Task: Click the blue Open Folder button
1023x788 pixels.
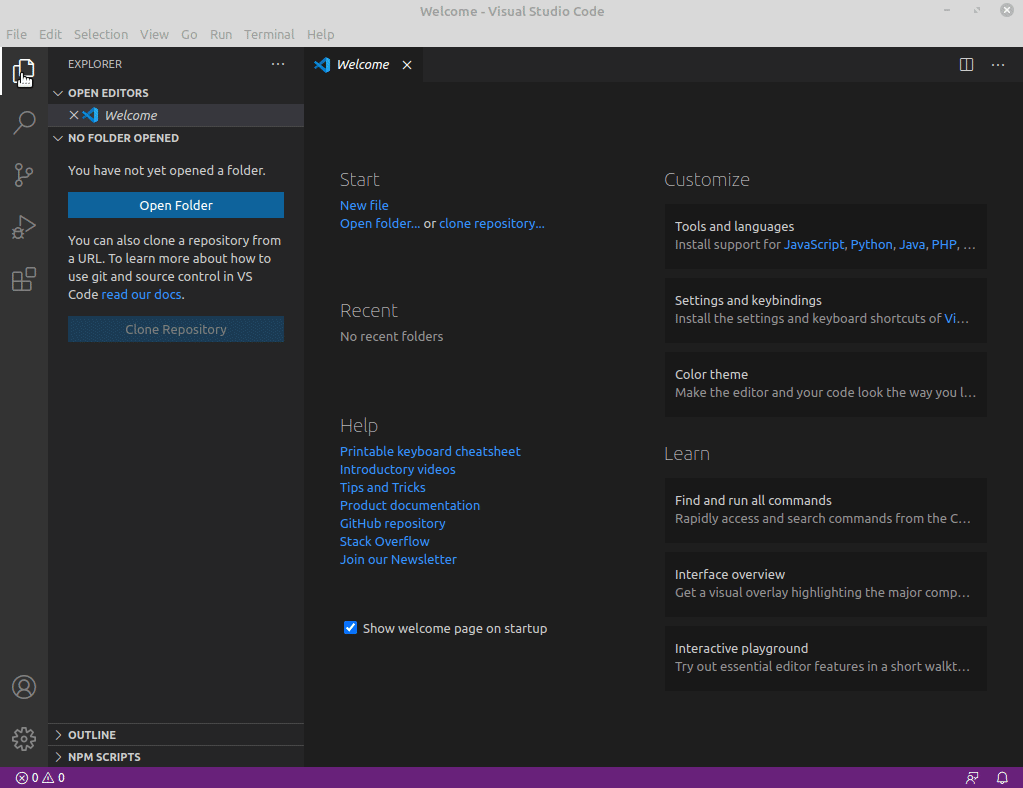Action: tap(176, 205)
